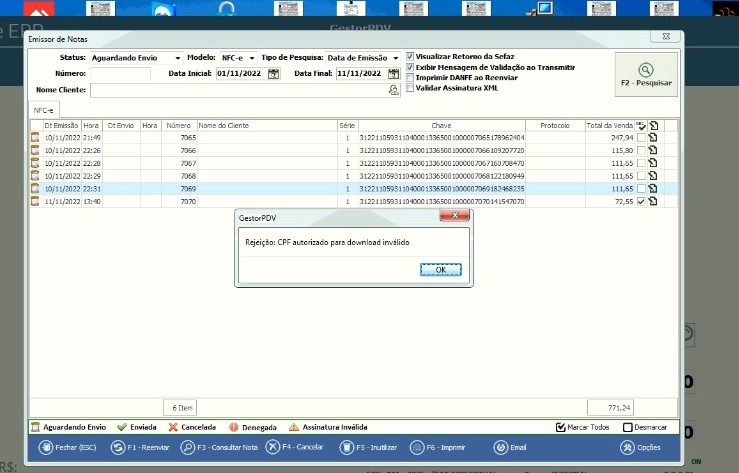Click F6 - Imprimir in the bottom toolbar
Viewport: 739px width, 473px height.
(x=445, y=447)
